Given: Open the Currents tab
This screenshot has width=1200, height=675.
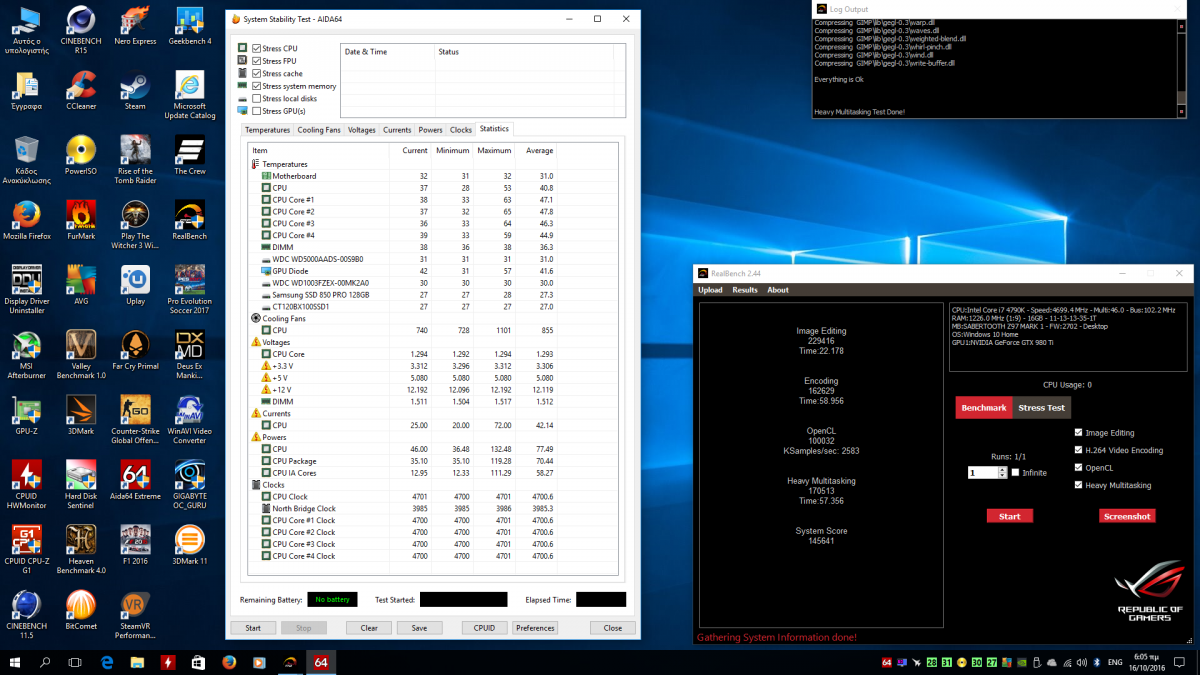Looking at the screenshot, I should (397, 130).
